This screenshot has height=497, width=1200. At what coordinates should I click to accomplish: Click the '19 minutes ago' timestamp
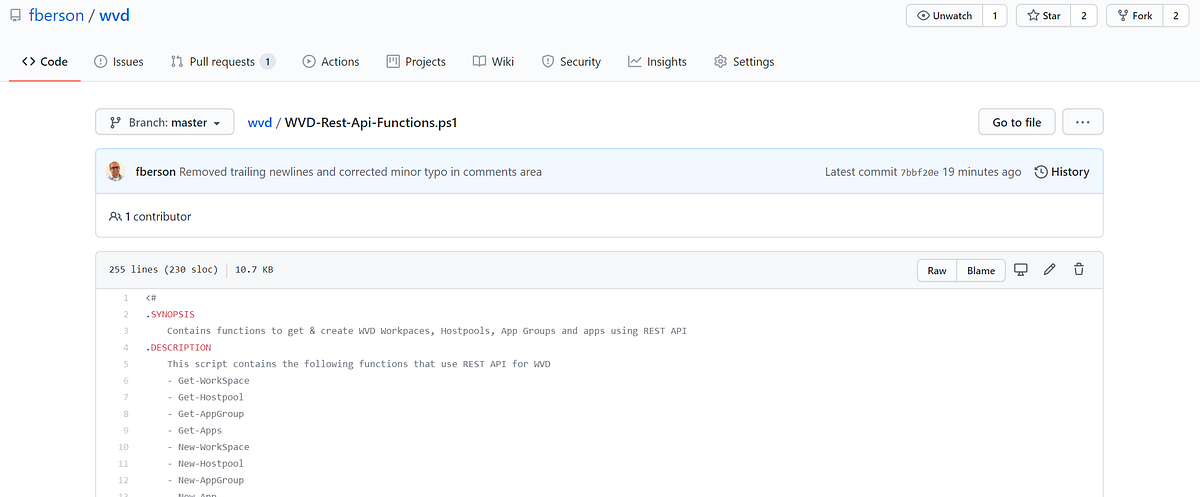tap(982, 172)
